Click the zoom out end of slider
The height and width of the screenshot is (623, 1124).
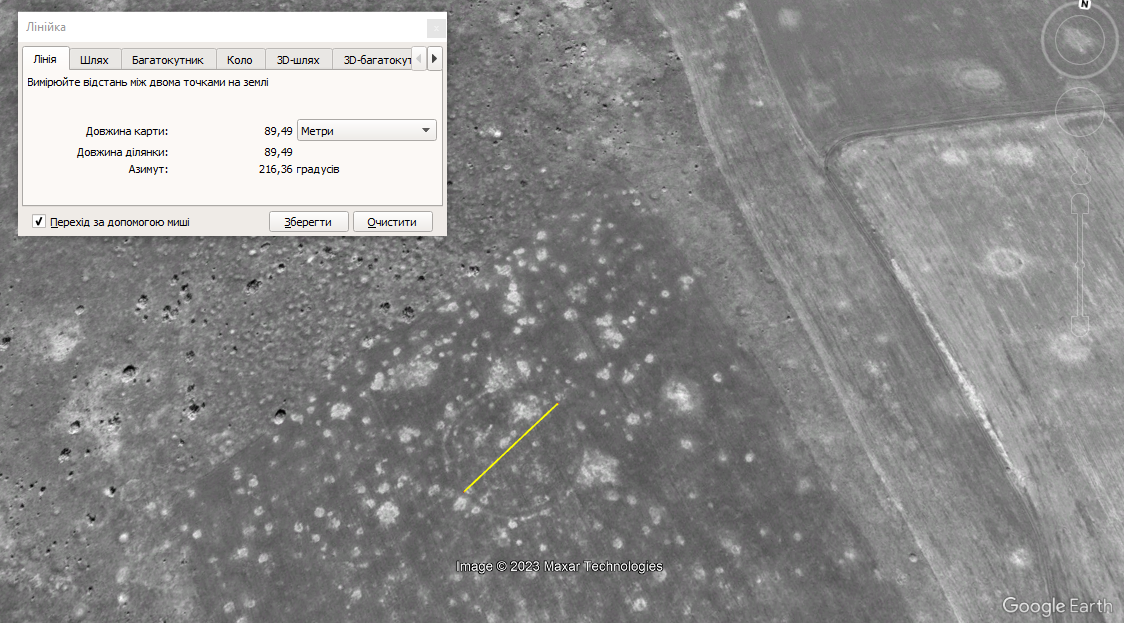(1080, 327)
